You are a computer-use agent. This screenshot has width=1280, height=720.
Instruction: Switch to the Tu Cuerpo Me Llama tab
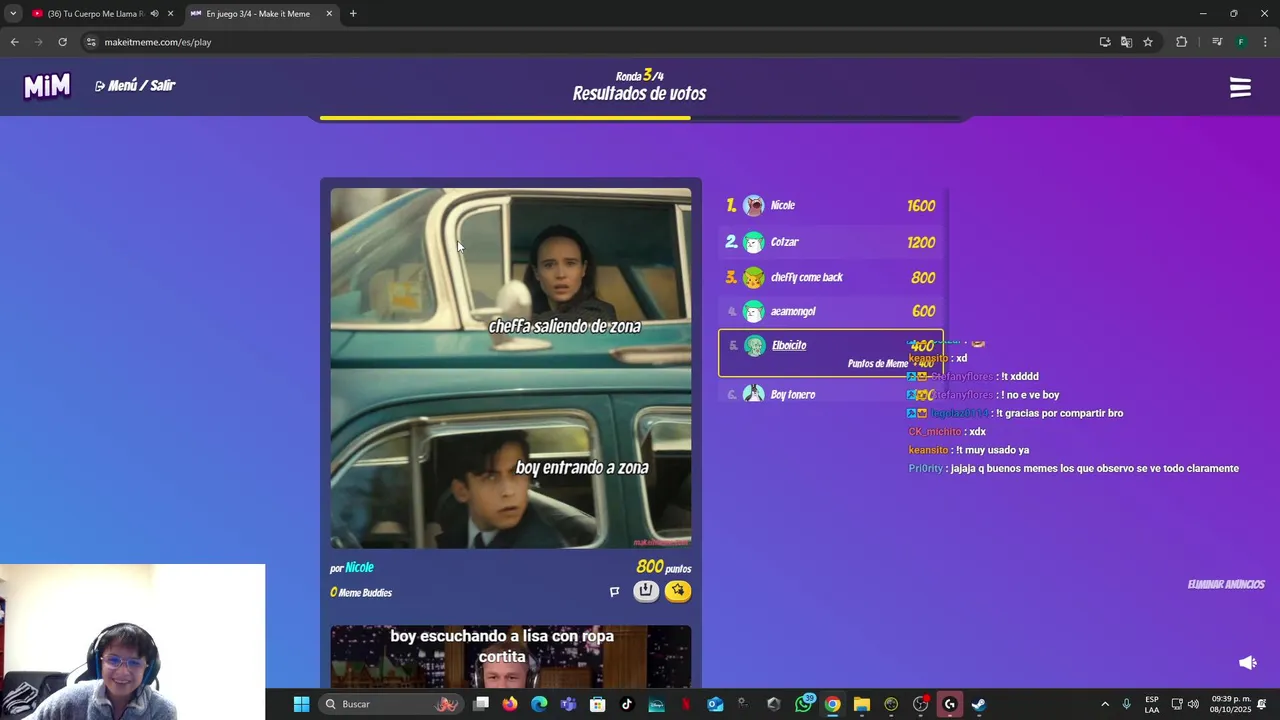click(96, 14)
